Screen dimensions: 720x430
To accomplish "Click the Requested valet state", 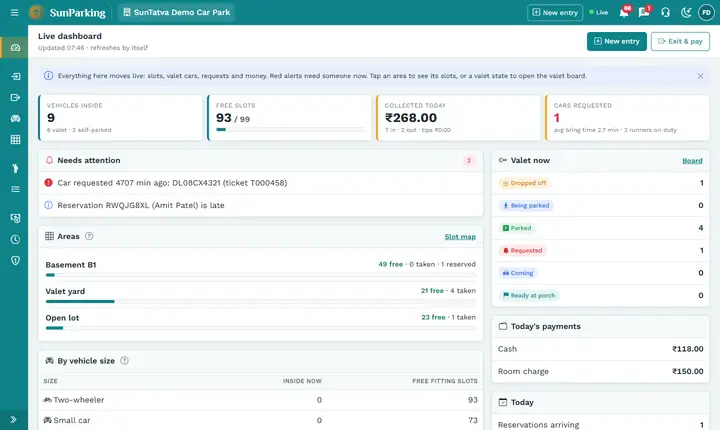I will coord(523,250).
